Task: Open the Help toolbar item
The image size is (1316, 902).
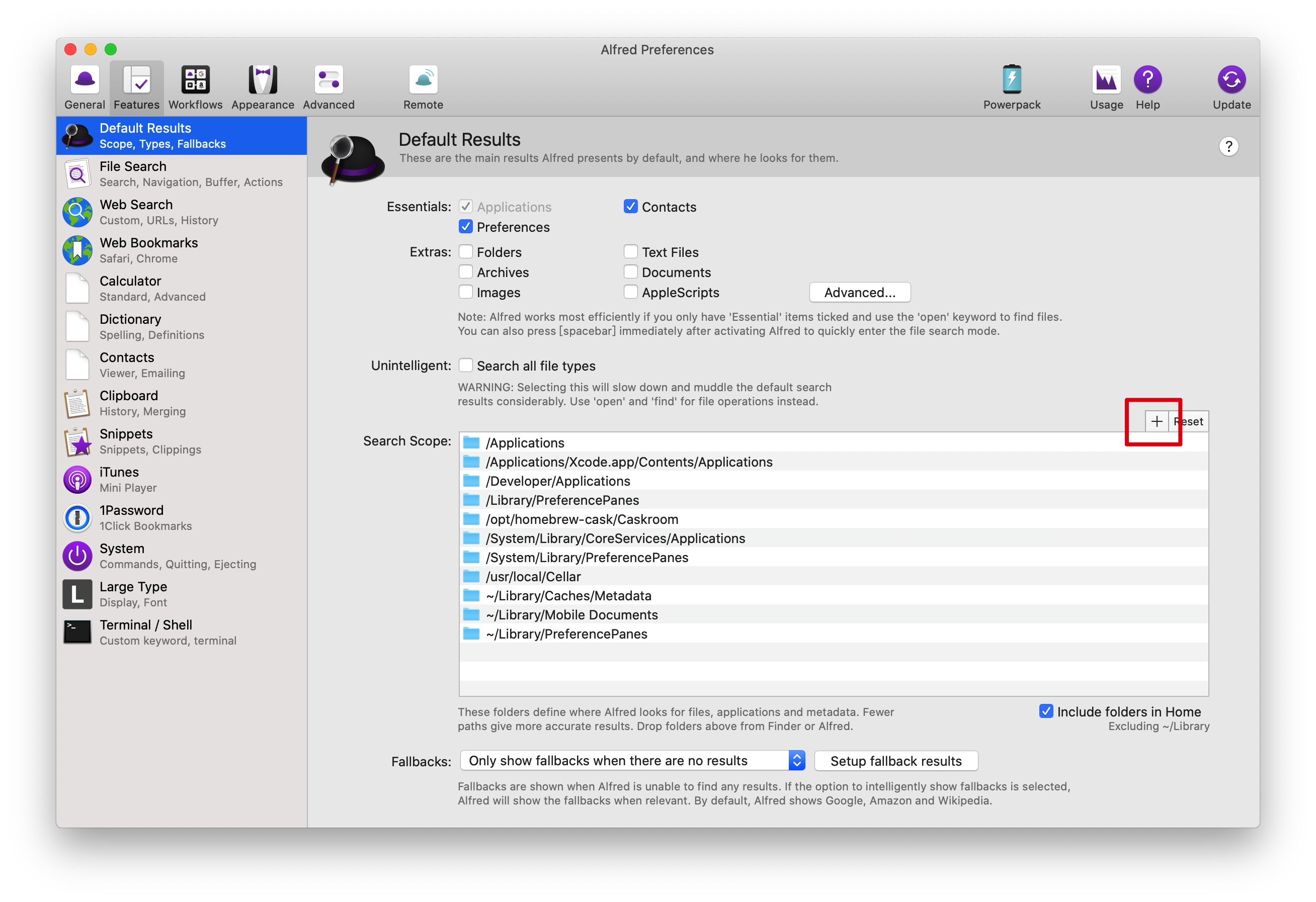Action: [1147, 87]
